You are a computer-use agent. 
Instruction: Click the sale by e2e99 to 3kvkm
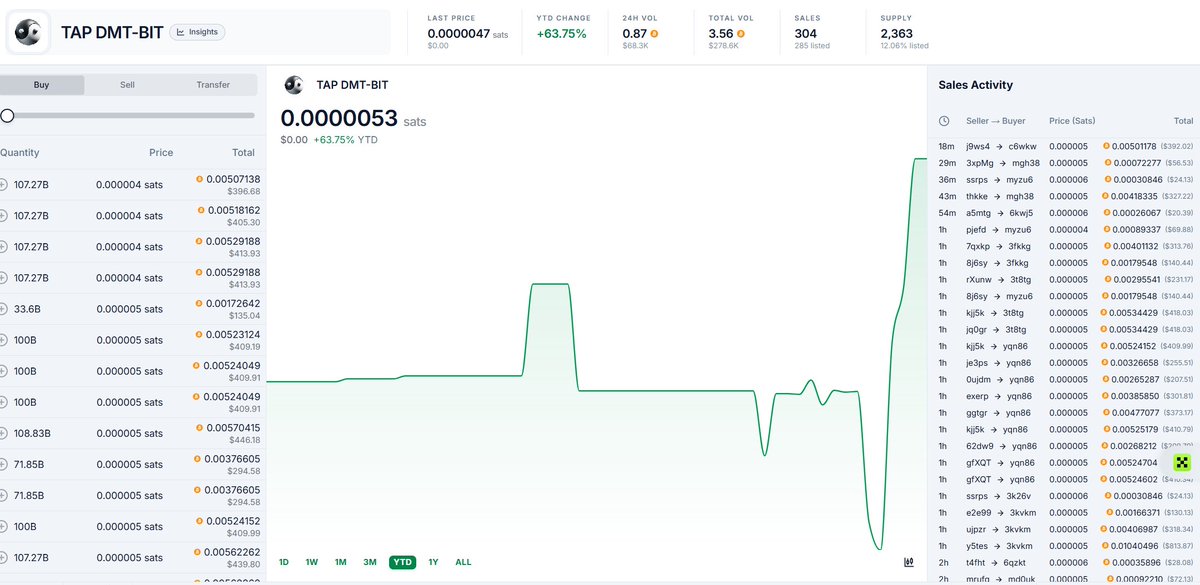(1066, 513)
